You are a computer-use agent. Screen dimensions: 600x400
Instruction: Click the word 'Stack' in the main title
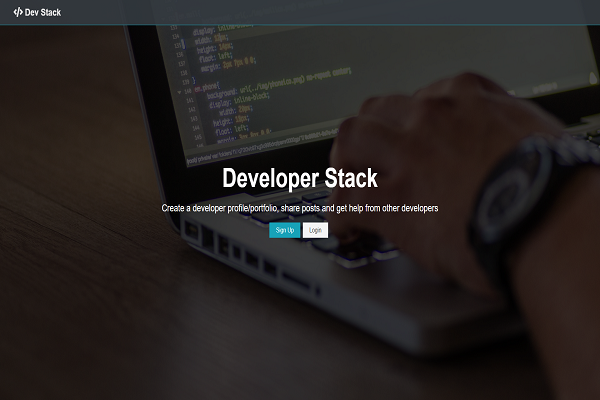click(351, 179)
